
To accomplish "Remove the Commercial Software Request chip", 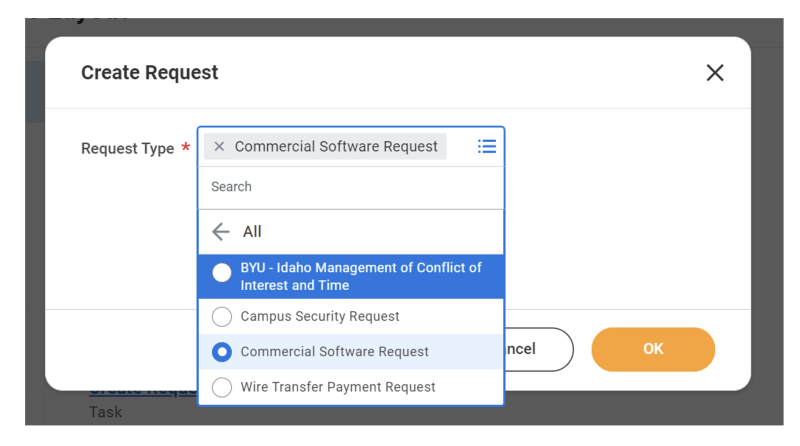I will pyautogui.click(x=219, y=147).
